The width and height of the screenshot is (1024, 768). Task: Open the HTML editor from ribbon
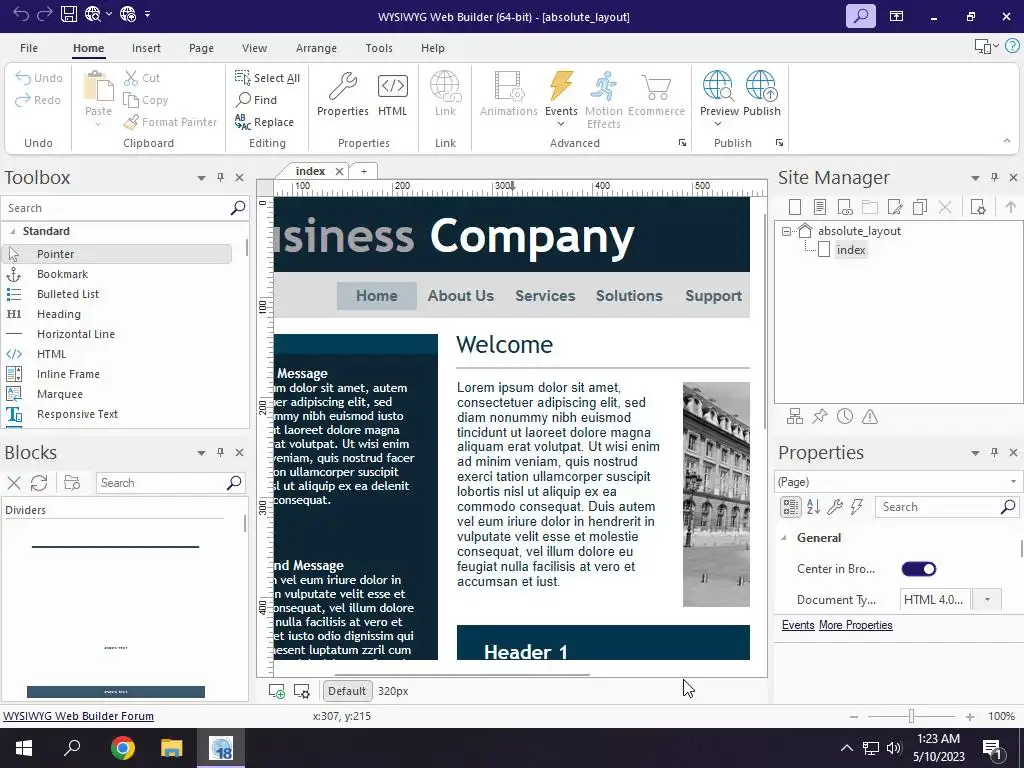click(392, 95)
